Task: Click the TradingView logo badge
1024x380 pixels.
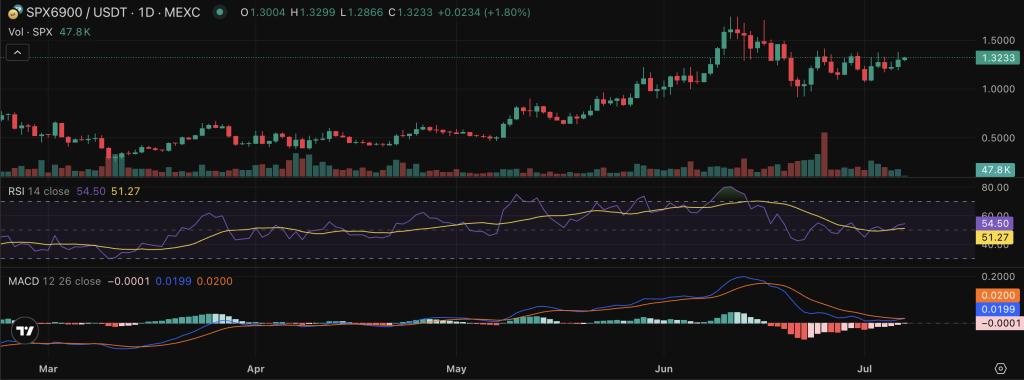Action: click(x=24, y=331)
